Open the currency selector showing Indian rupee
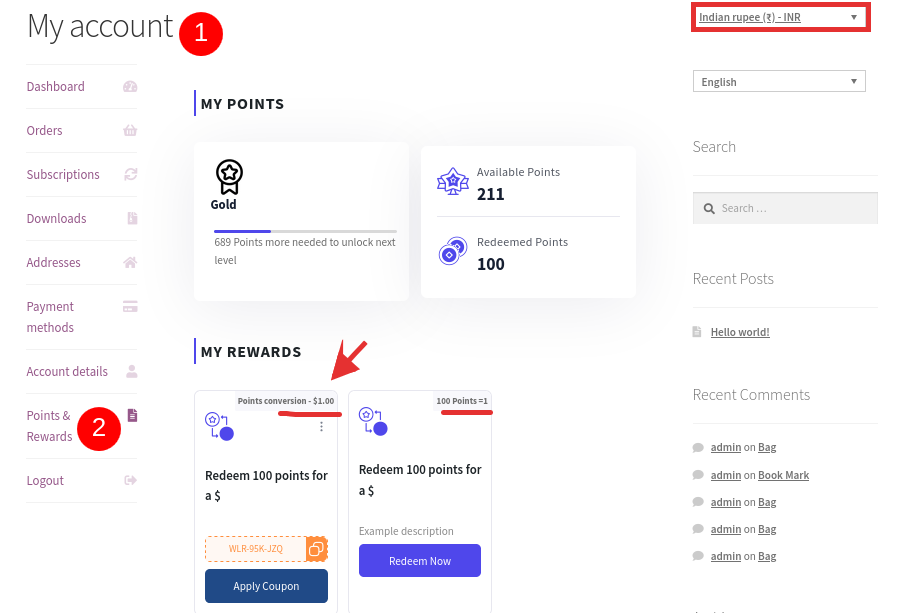 780,16
